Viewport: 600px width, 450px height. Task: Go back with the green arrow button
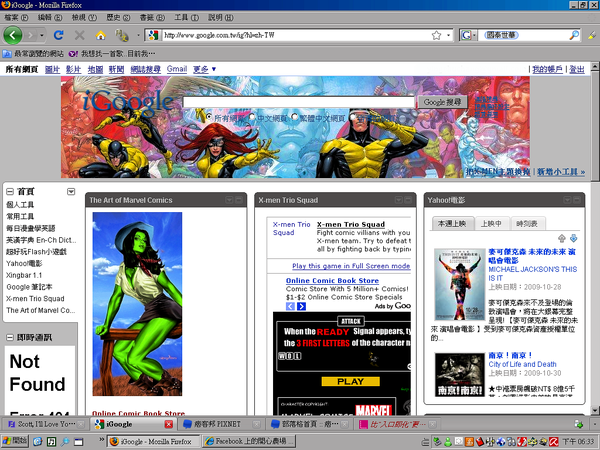13,35
